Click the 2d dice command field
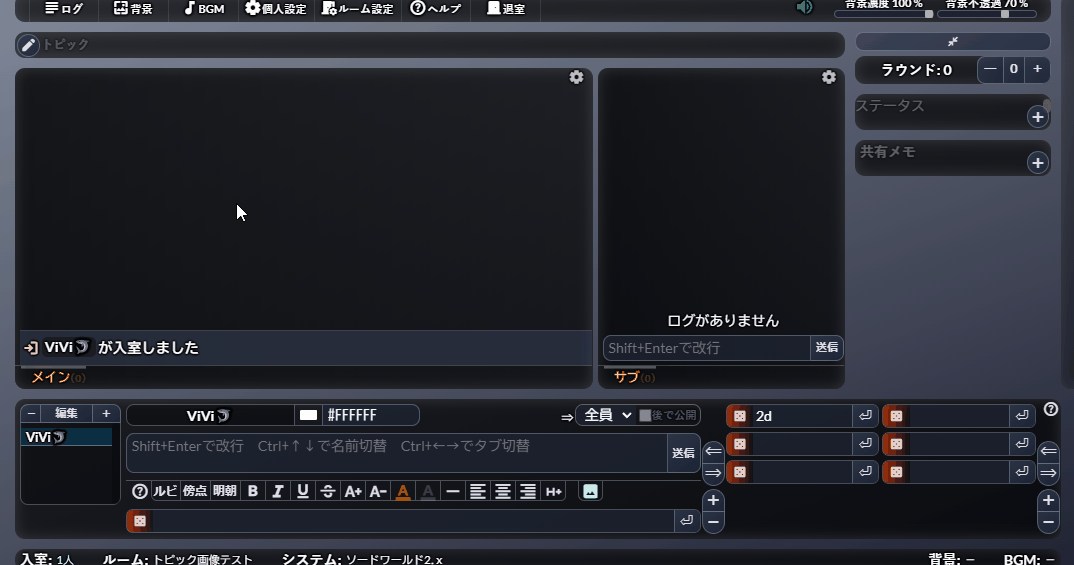 (801, 416)
